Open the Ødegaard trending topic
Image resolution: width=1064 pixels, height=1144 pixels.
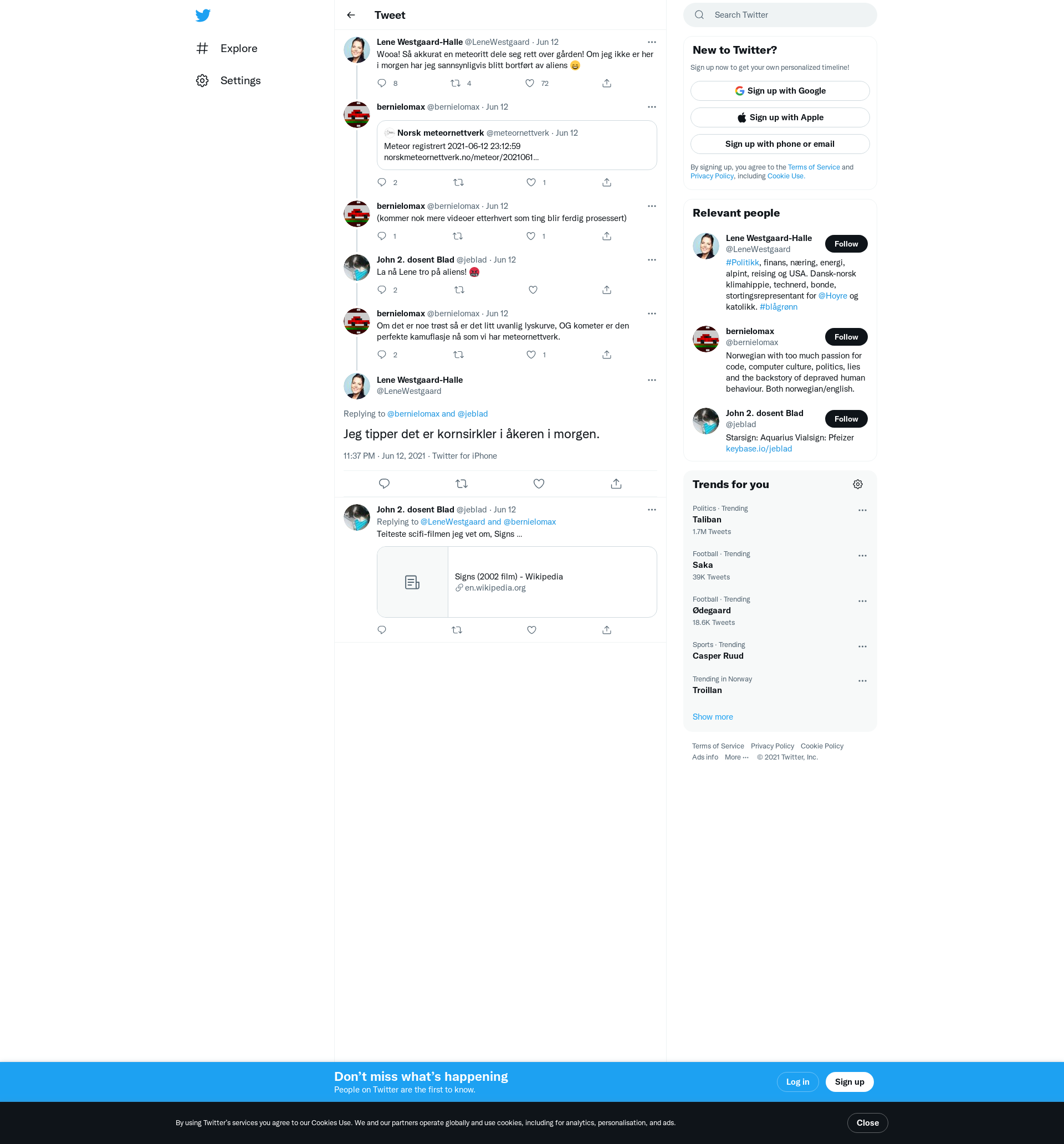(780, 611)
